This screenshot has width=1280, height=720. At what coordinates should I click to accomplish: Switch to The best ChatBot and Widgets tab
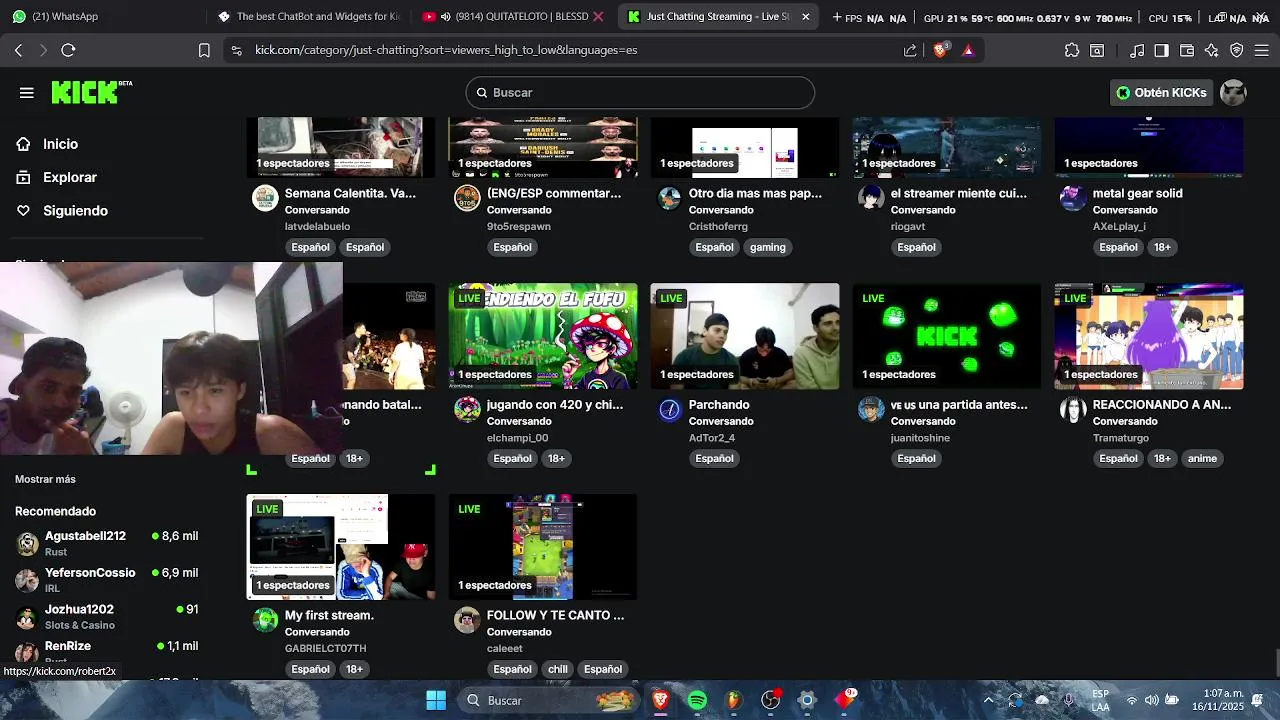point(308,17)
